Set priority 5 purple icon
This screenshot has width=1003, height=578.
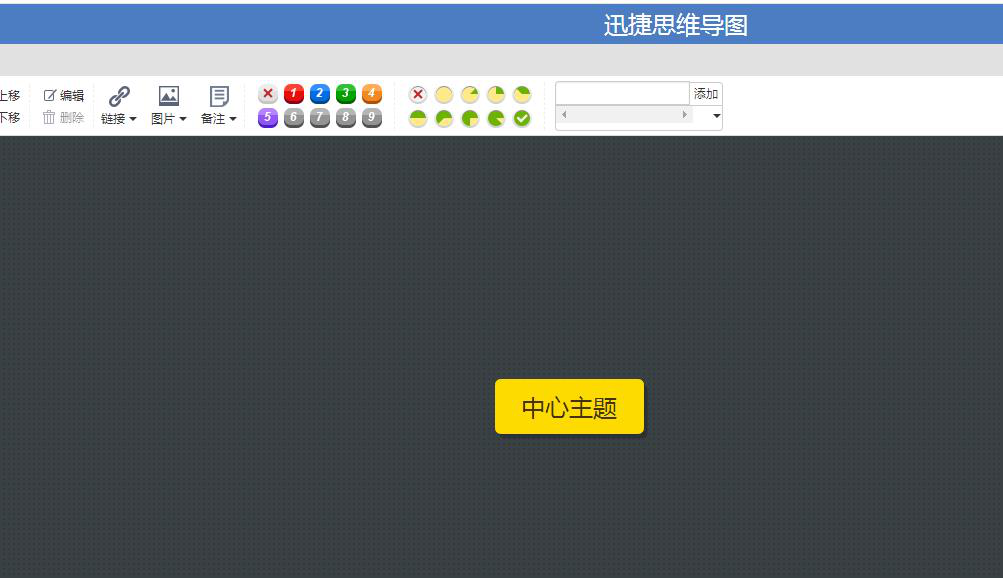pos(268,118)
